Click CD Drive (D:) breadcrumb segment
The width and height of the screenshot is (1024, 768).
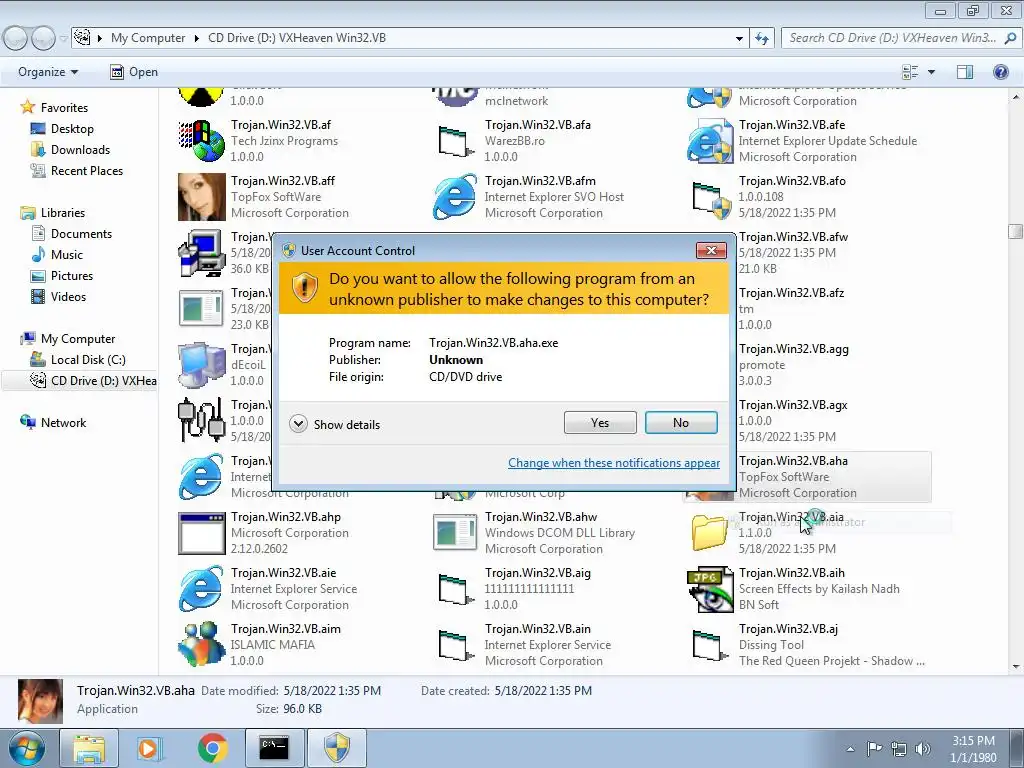pos(296,38)
